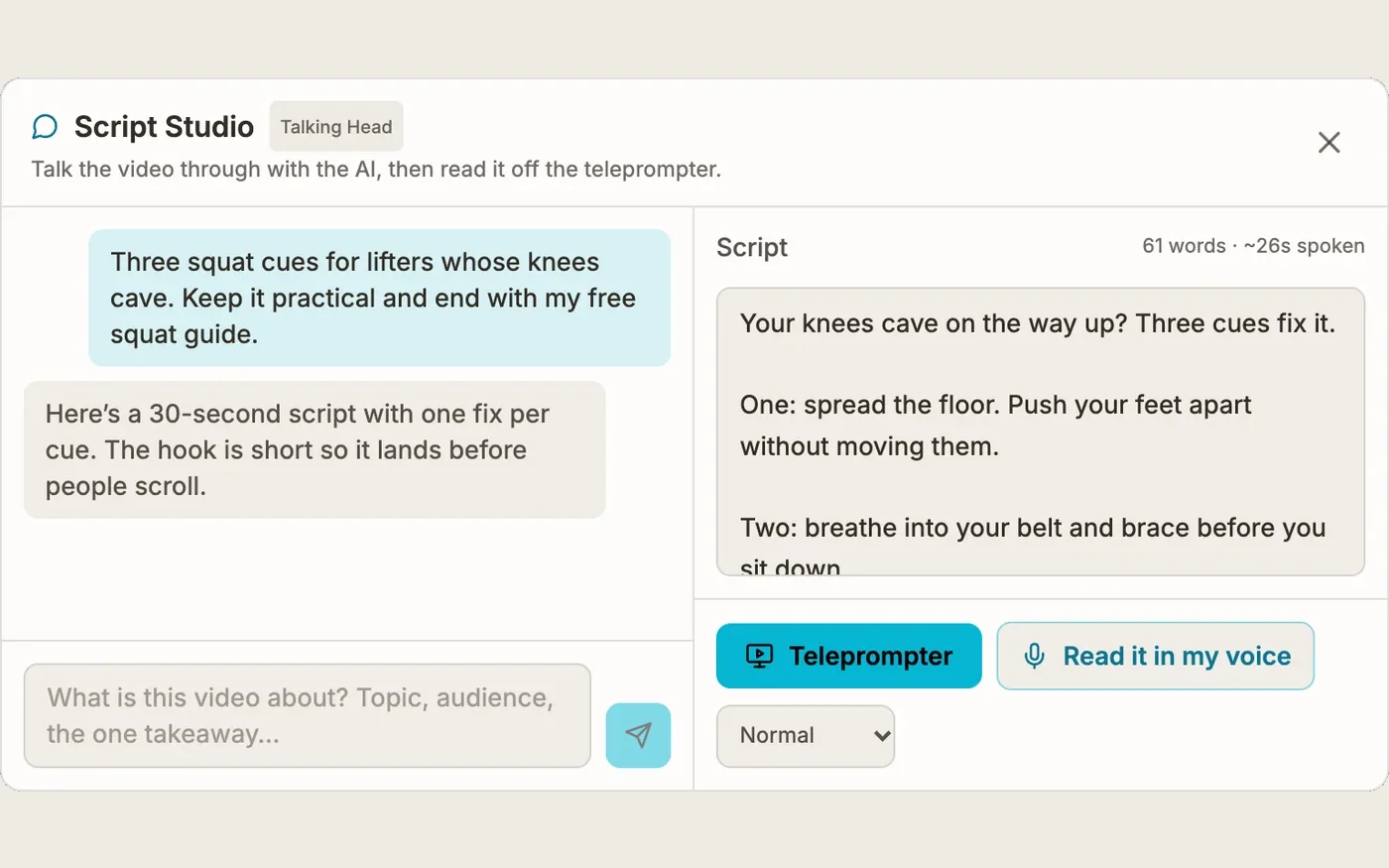Click the Script Studio title
The width and height of the screenshot is (1389, 868).
tap(165, 127)
